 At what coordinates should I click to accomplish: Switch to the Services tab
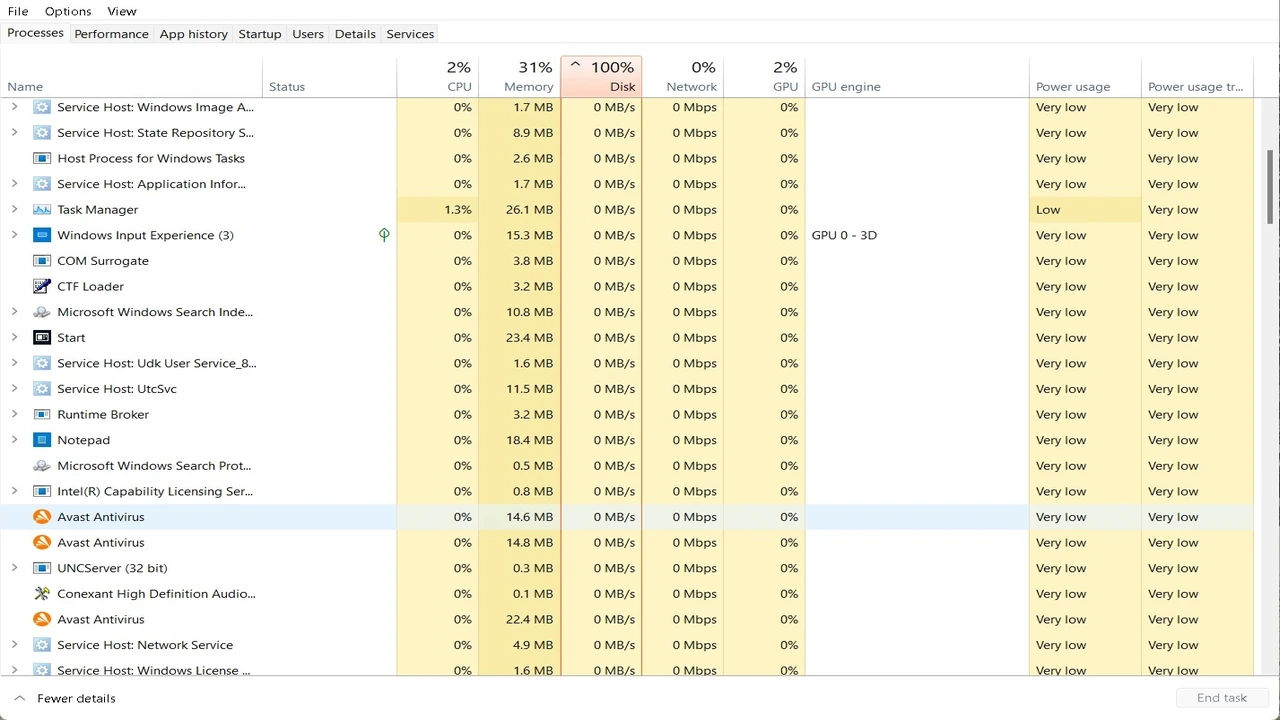[x=410, y=34]
